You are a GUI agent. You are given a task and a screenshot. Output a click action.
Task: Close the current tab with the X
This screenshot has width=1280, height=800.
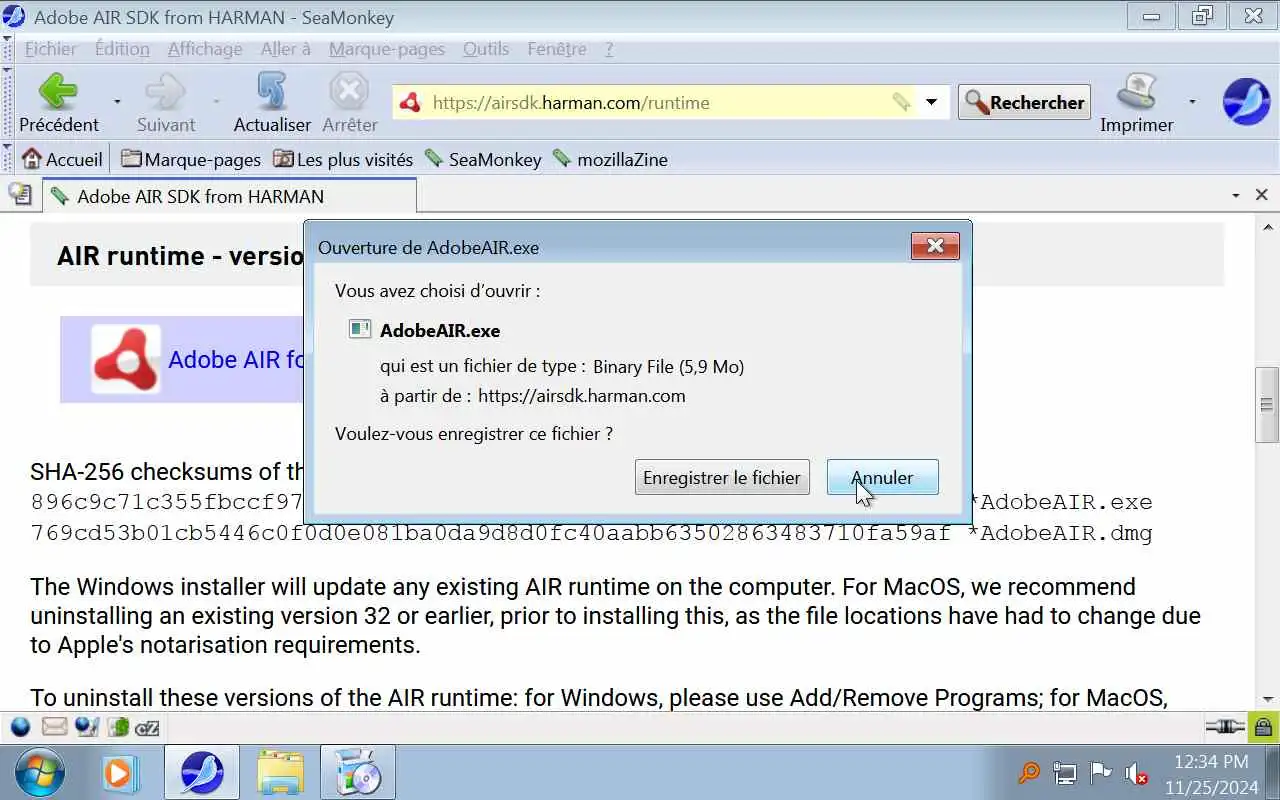click(x=1262, y=195)
